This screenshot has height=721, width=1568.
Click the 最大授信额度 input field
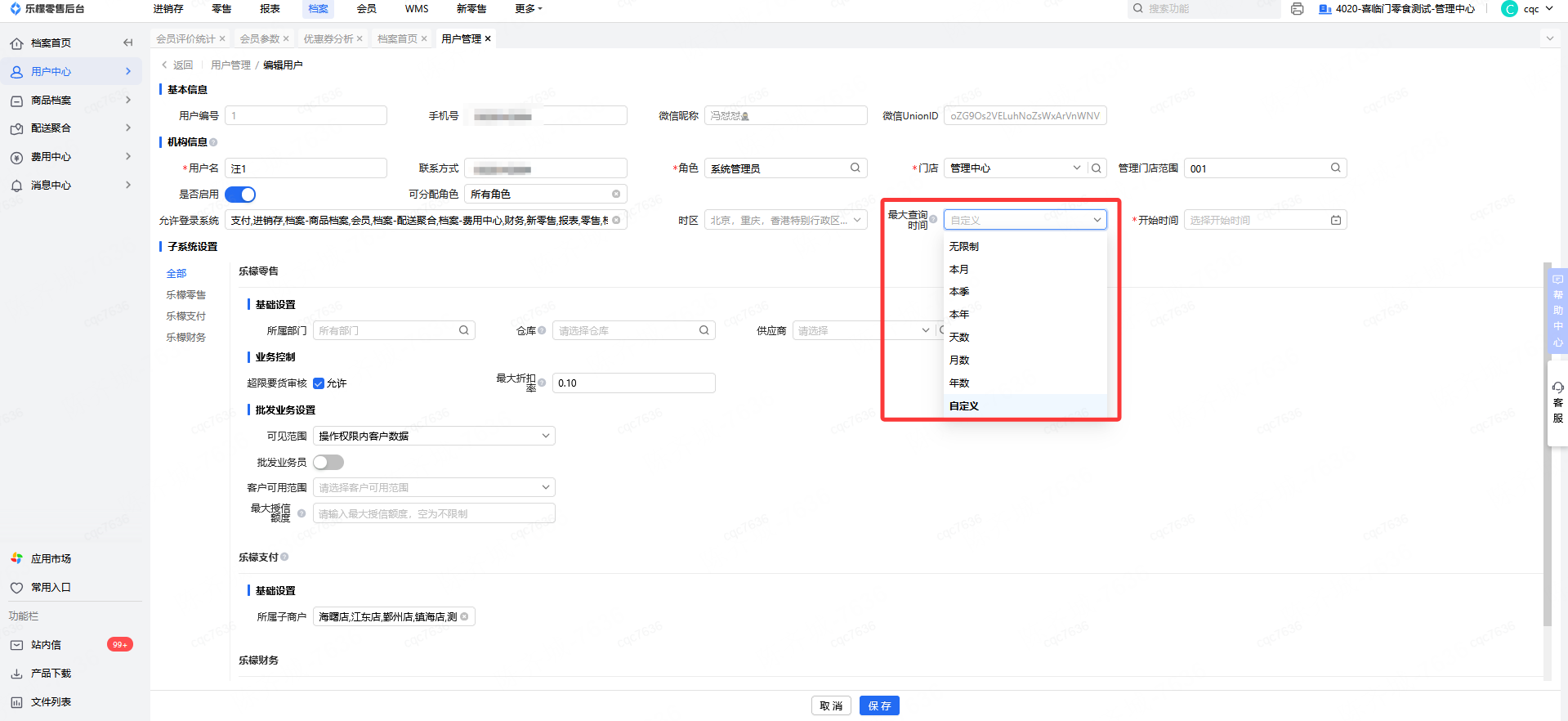434,513
